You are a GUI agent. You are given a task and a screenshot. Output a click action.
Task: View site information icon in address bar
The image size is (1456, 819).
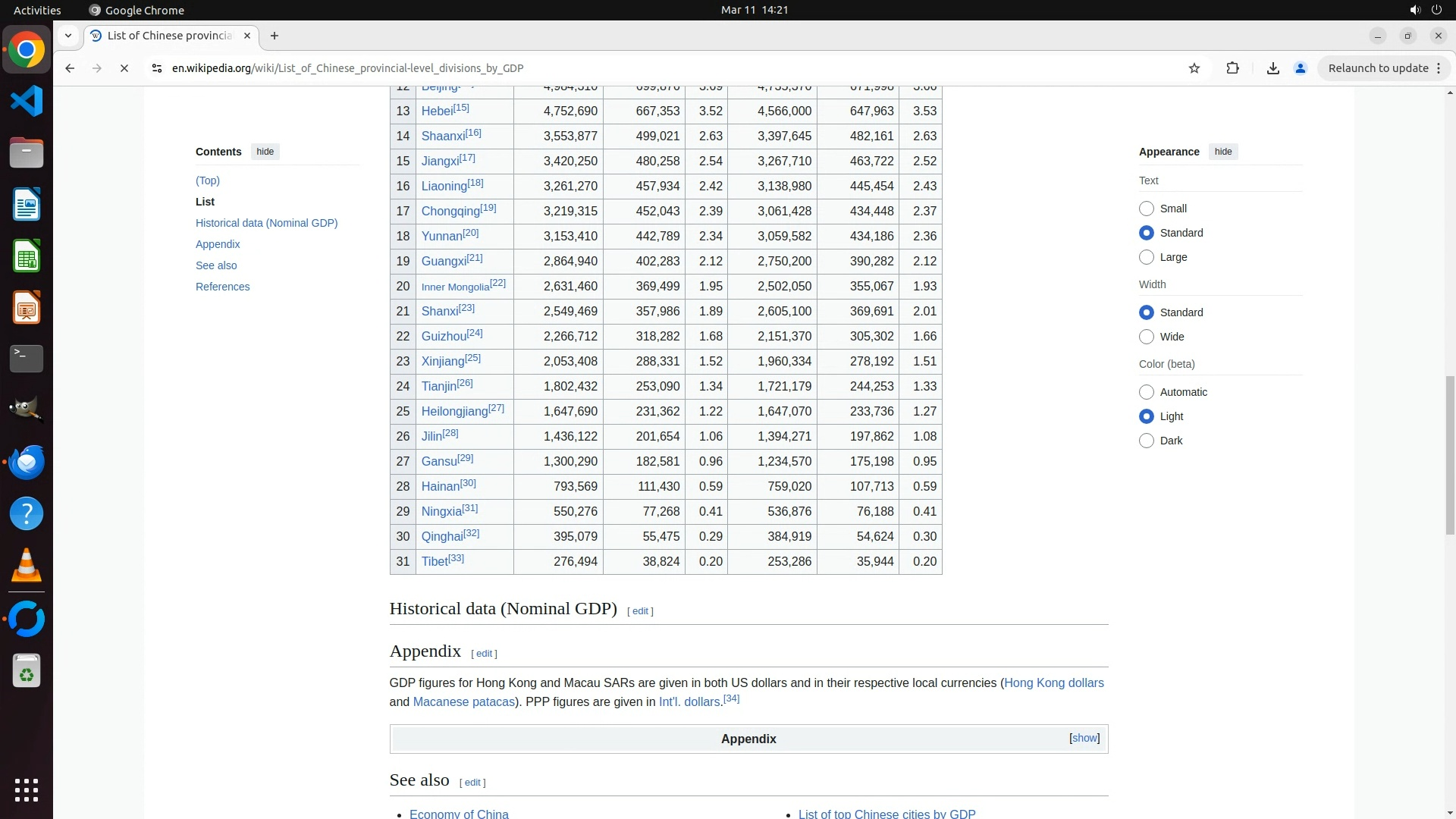pyautogui.click(x=156, y=68)
